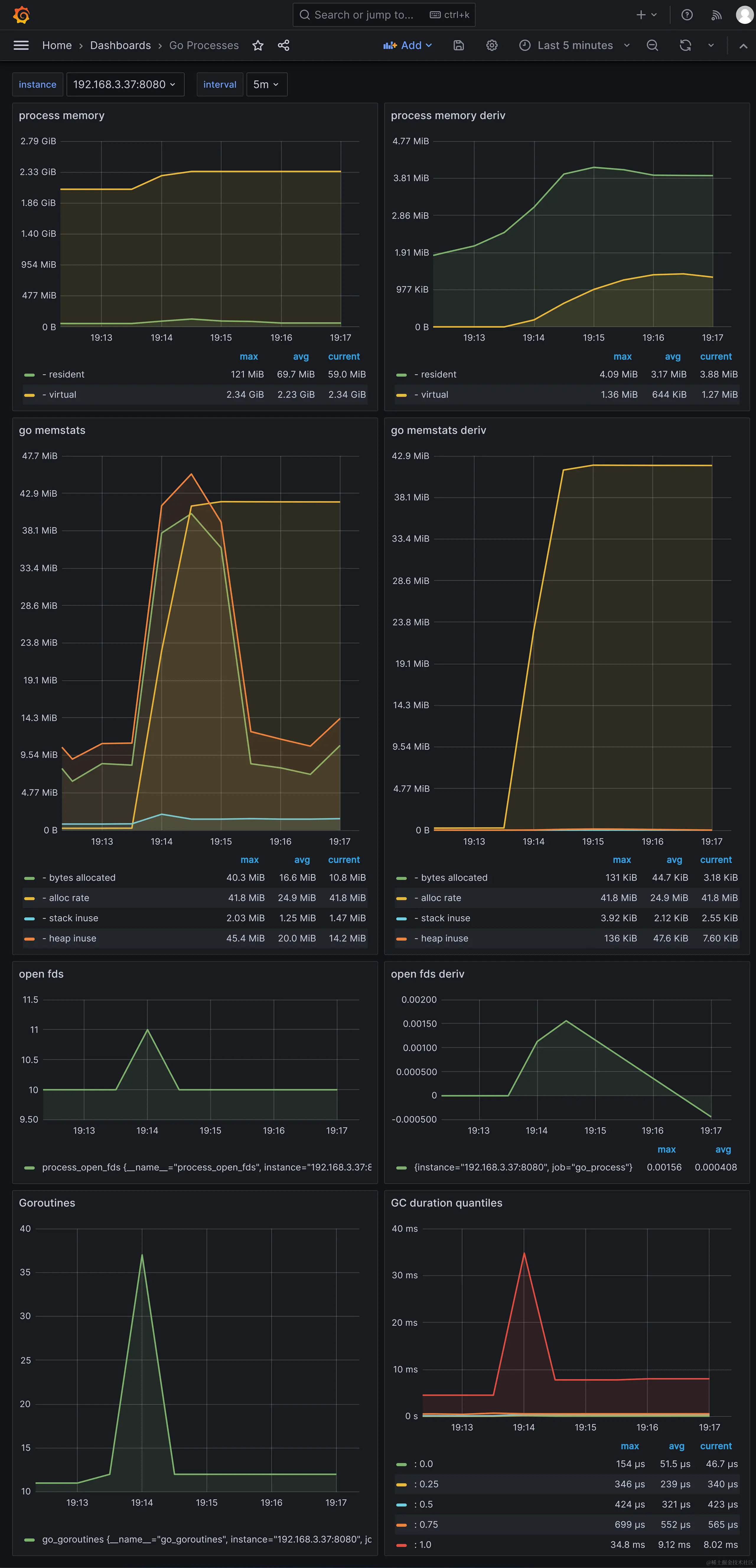This screenshot has height=1568, width=756.
Task: Open dashboard settings gear
Action: pos(492,45)
